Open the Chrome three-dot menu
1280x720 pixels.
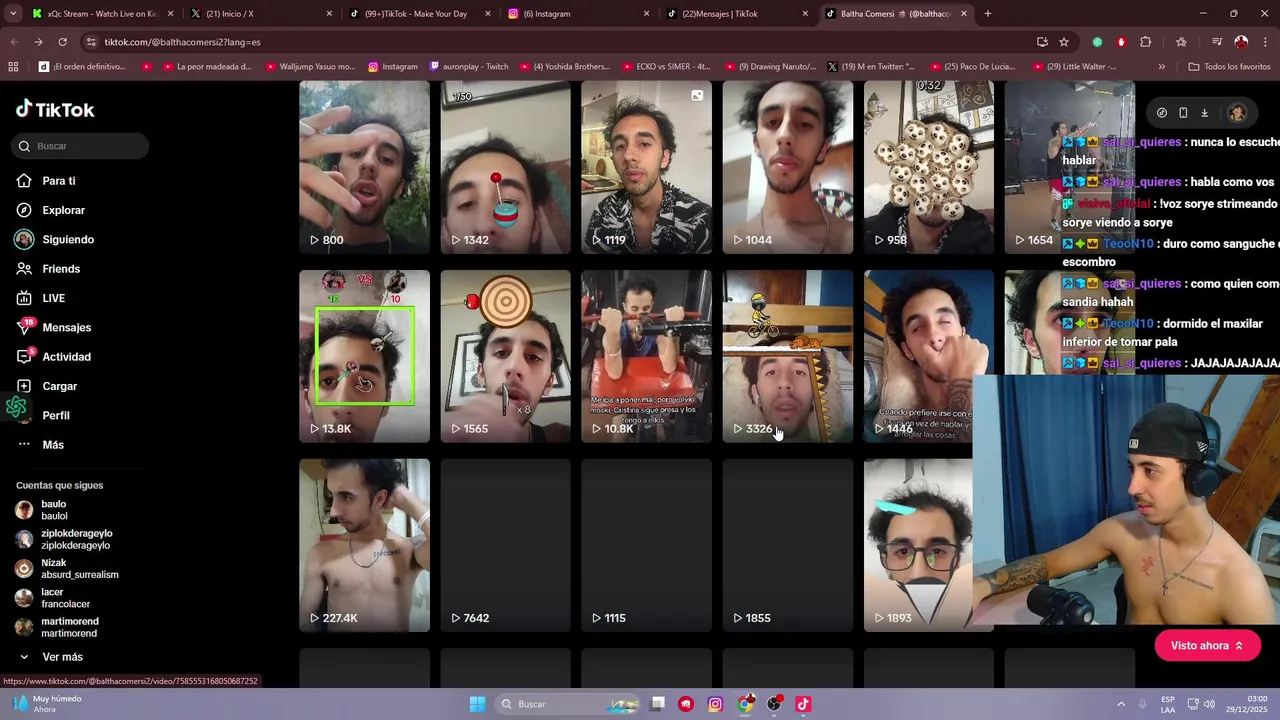coord(1266,42)
